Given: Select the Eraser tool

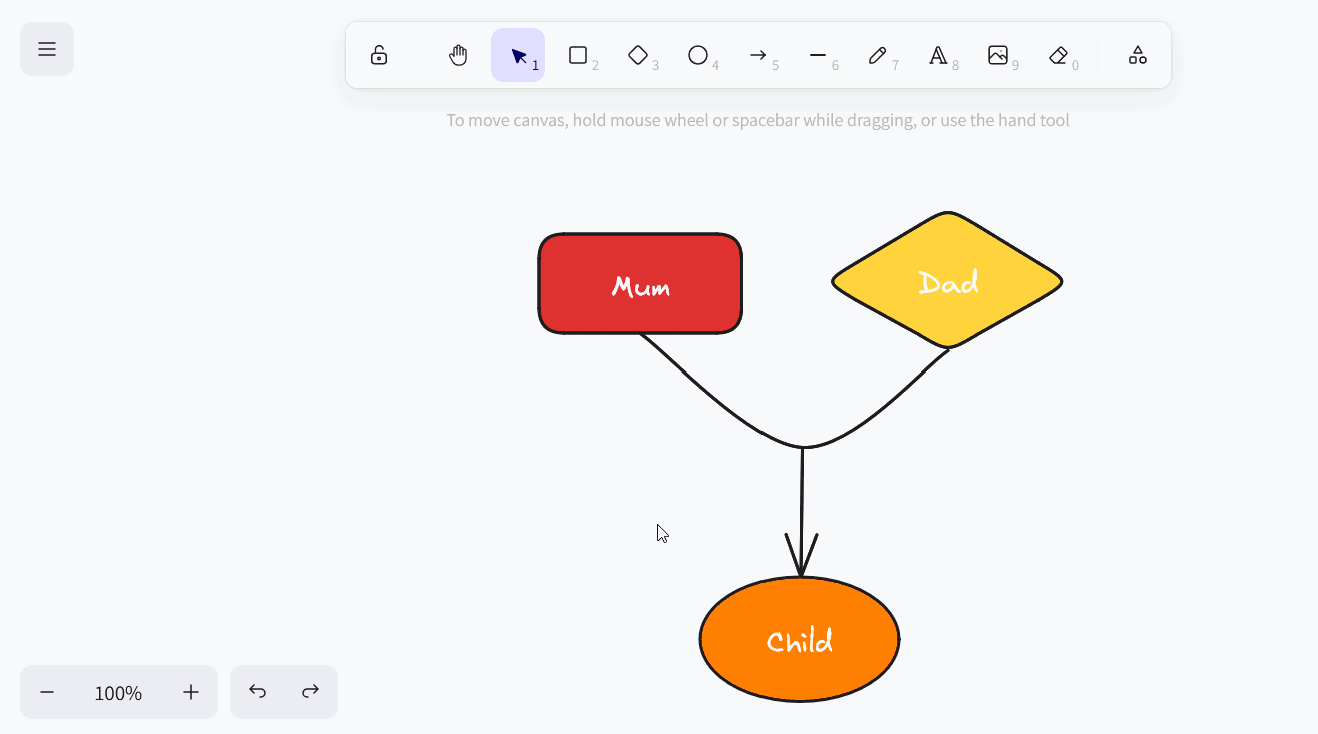Looking at the screenshot, I should [x=1058, y=55].
